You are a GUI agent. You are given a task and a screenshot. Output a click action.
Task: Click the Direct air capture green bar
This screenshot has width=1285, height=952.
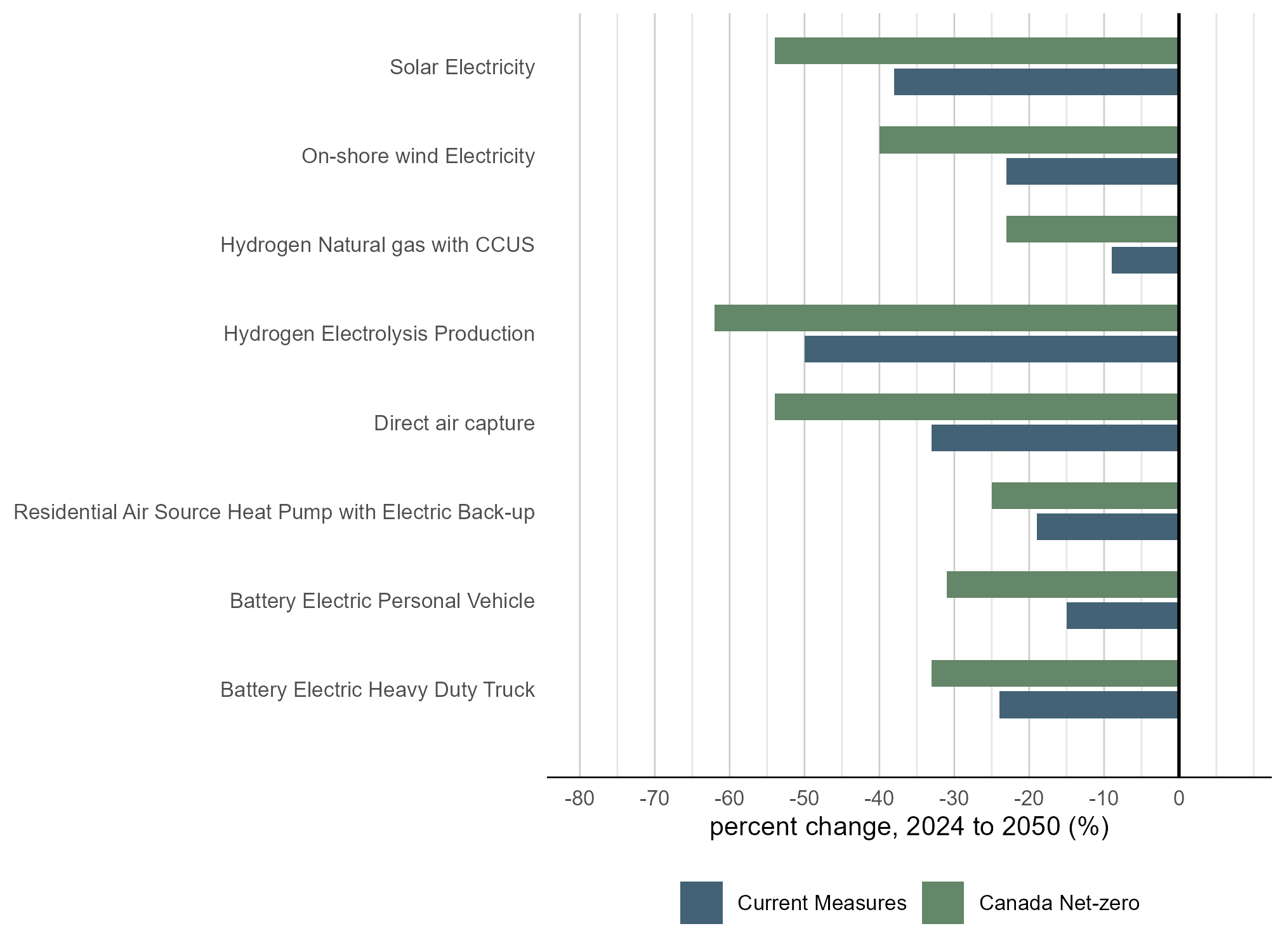(x=976, y=407)
